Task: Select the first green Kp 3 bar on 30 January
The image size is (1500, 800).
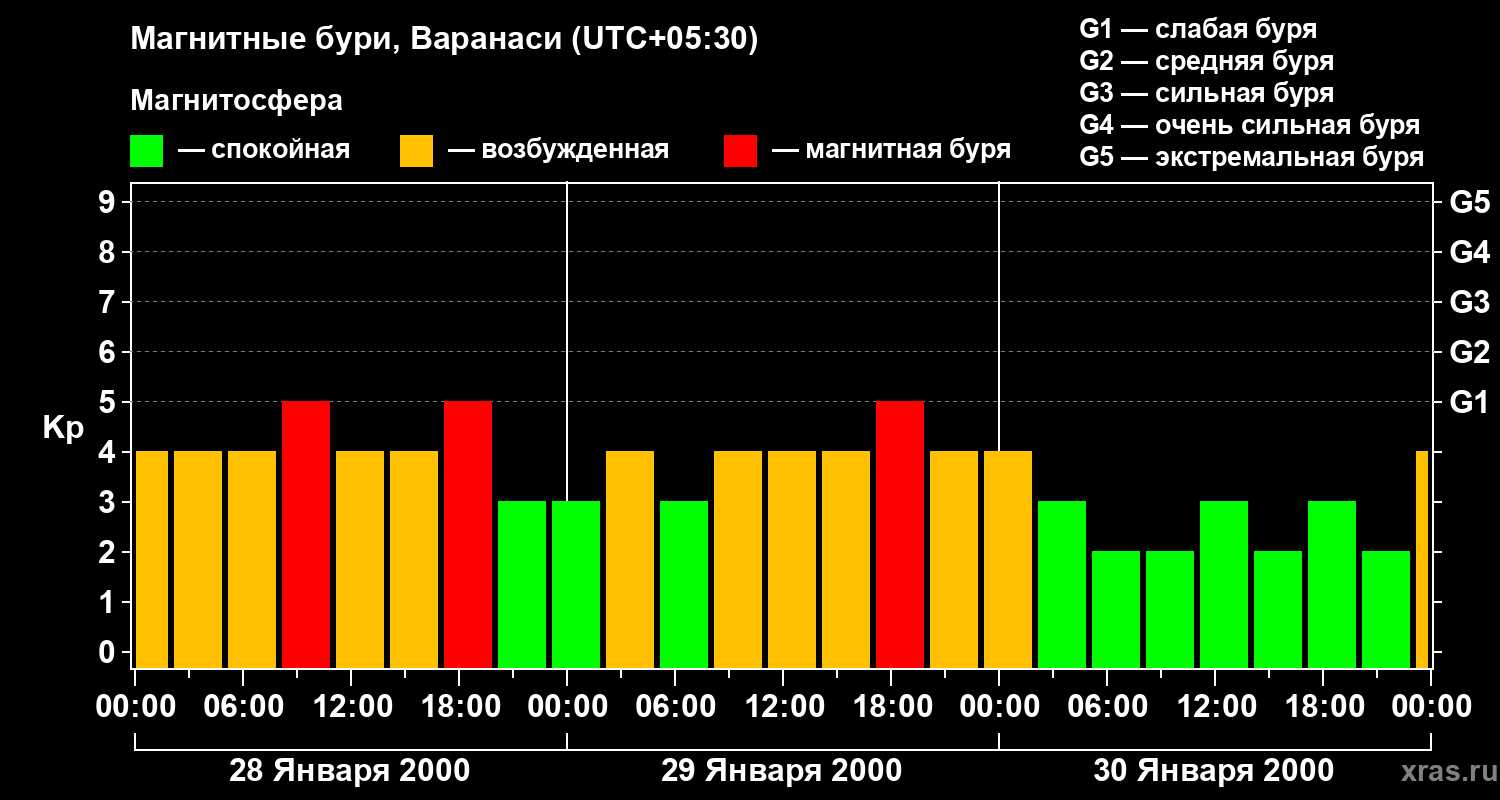Action: coord(1062,585)
